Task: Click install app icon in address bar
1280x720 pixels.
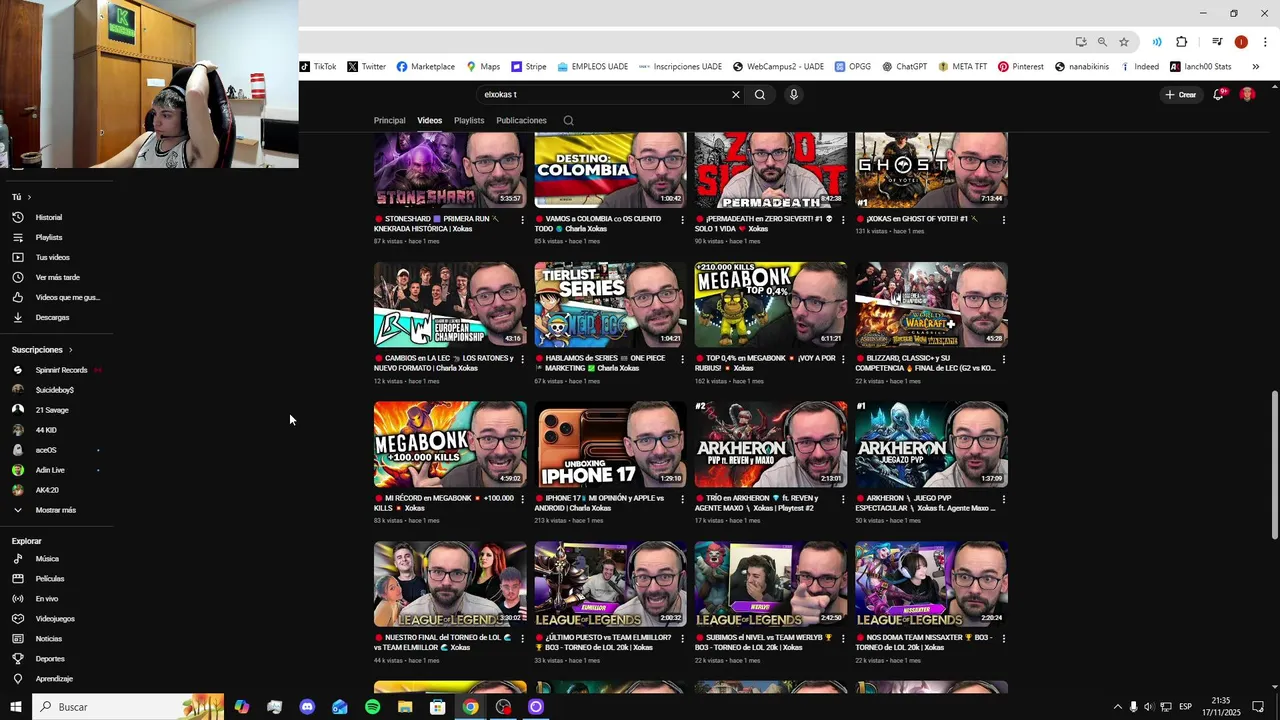Action: [x=1081, y=42]
